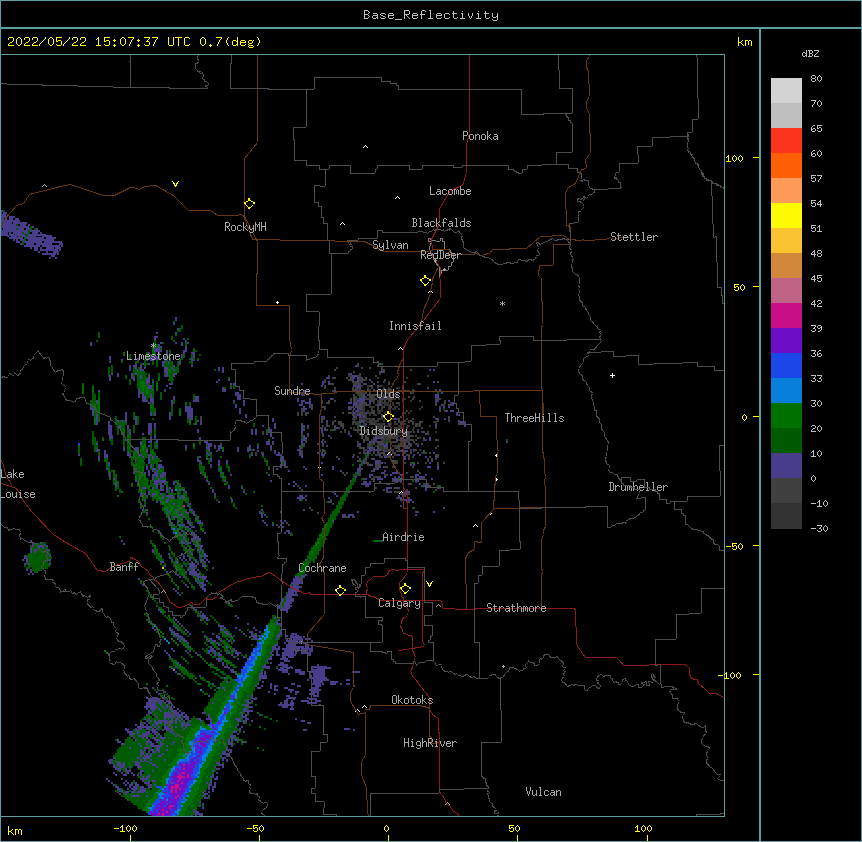This screenshot has height=842, width=862.
Task: Click the -50 tick on horizontal axis
Action: tap(255, 828)
